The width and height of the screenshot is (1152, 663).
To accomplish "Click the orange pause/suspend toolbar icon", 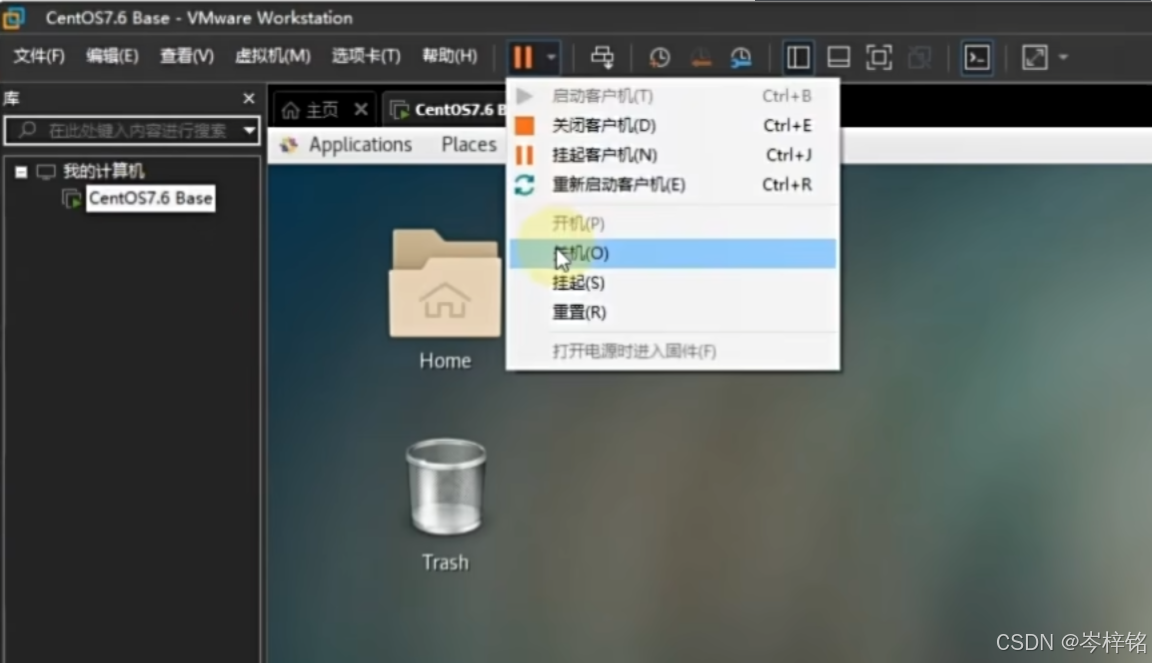I will coord(522,57).
